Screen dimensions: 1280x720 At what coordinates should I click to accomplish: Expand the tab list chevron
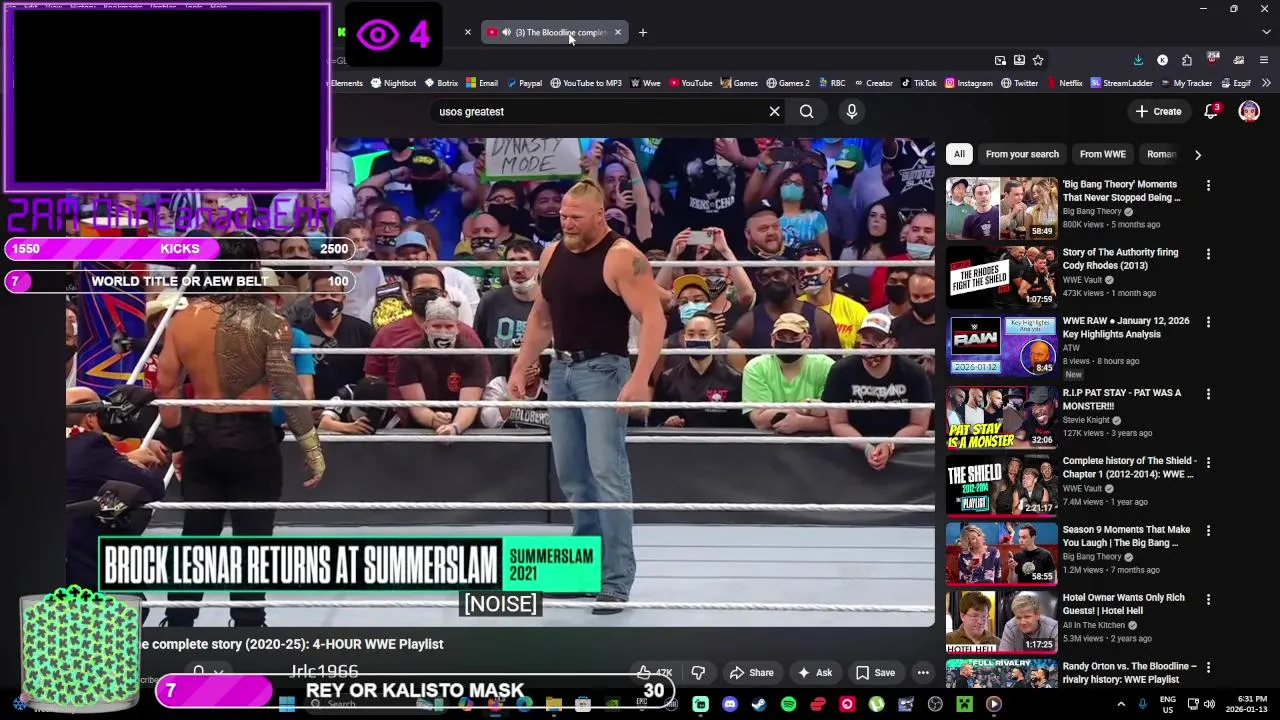click(1266, 32)
